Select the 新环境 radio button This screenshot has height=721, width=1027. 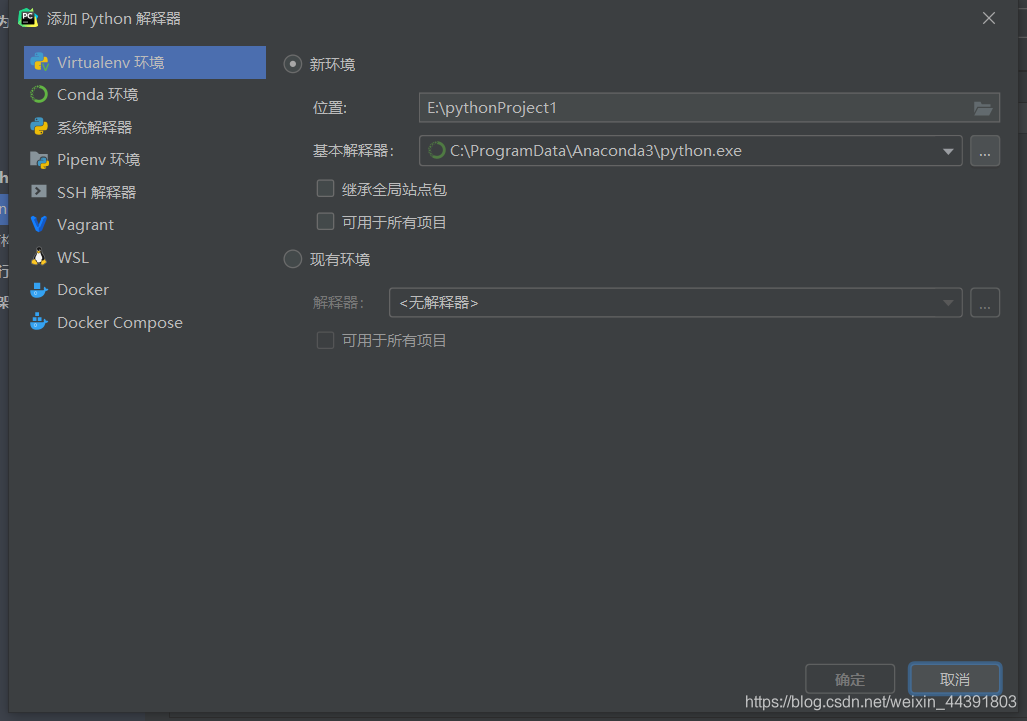click(x=292, y=64)
